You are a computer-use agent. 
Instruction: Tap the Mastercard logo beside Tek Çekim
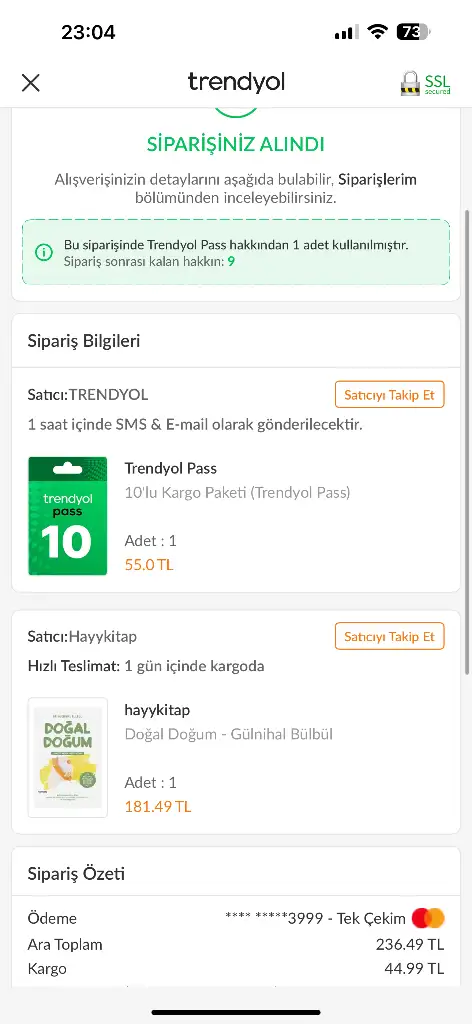428,918
